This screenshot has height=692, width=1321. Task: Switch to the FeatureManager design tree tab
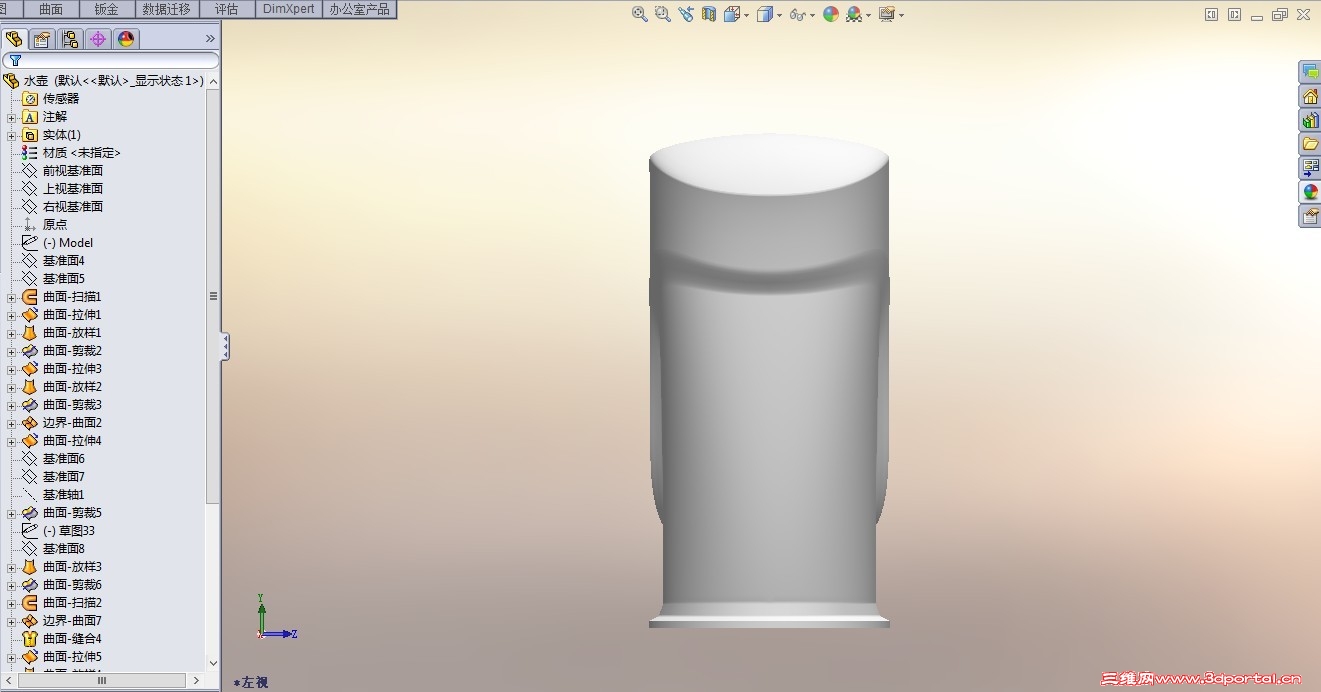[14, 39]
